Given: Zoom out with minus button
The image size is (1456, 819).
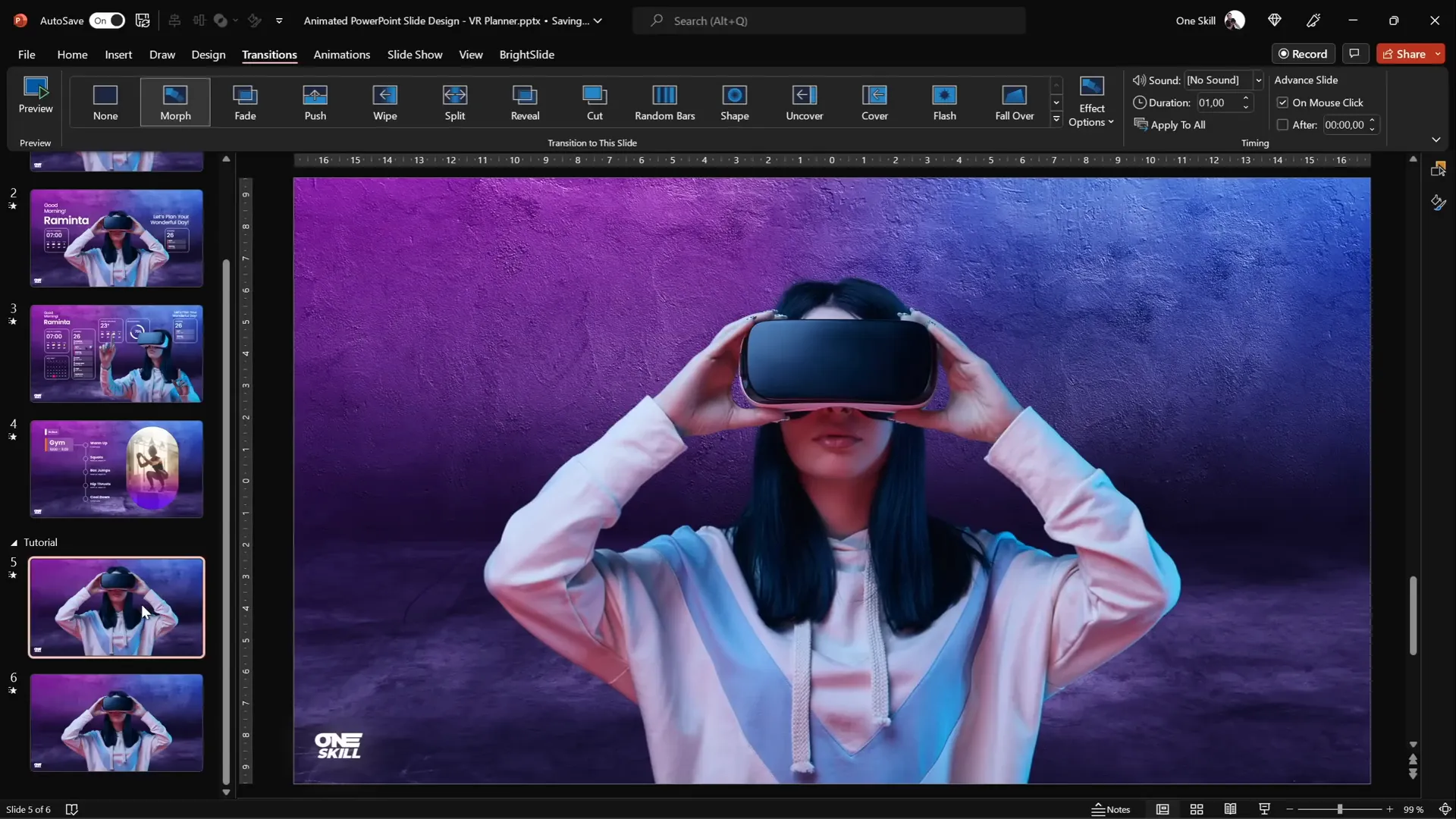Looking at the screenshot, I should 1290,809.
